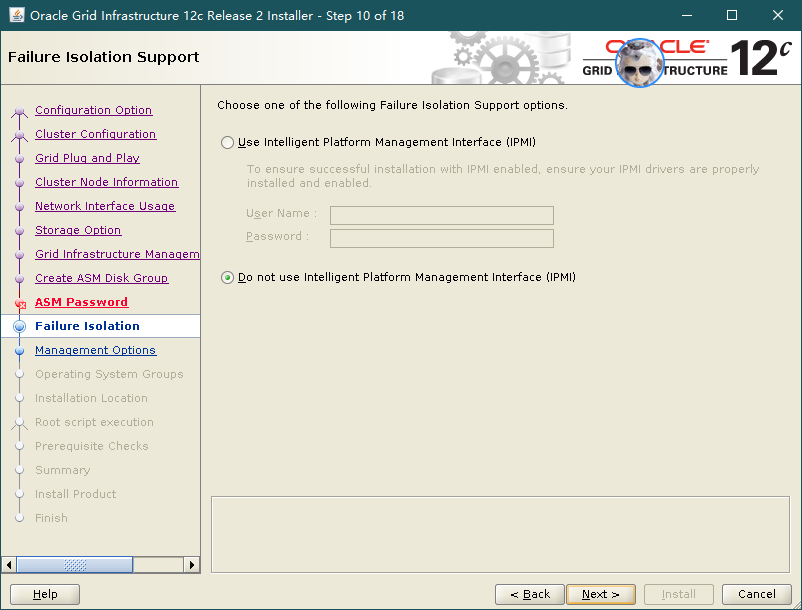This screenshot has height=610, width=802.
Task: Select the Failure Isolation step
Action: (x=87, y=326)
